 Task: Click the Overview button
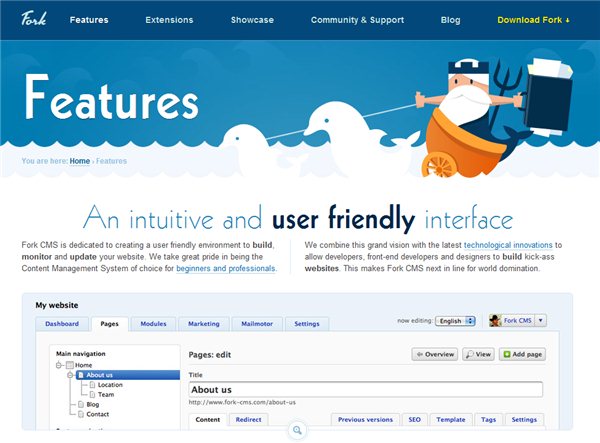click(x=435, y=354)
